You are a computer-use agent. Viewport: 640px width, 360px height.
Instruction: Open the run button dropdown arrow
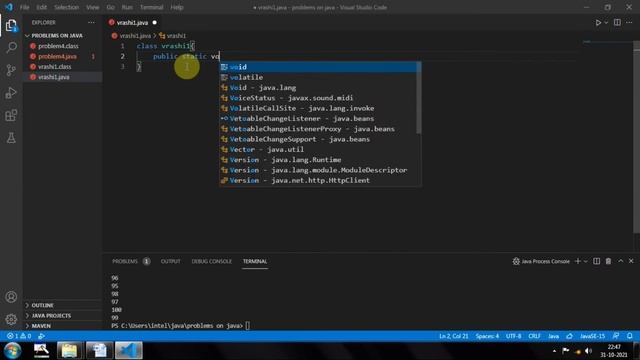(x=606, y=22)
